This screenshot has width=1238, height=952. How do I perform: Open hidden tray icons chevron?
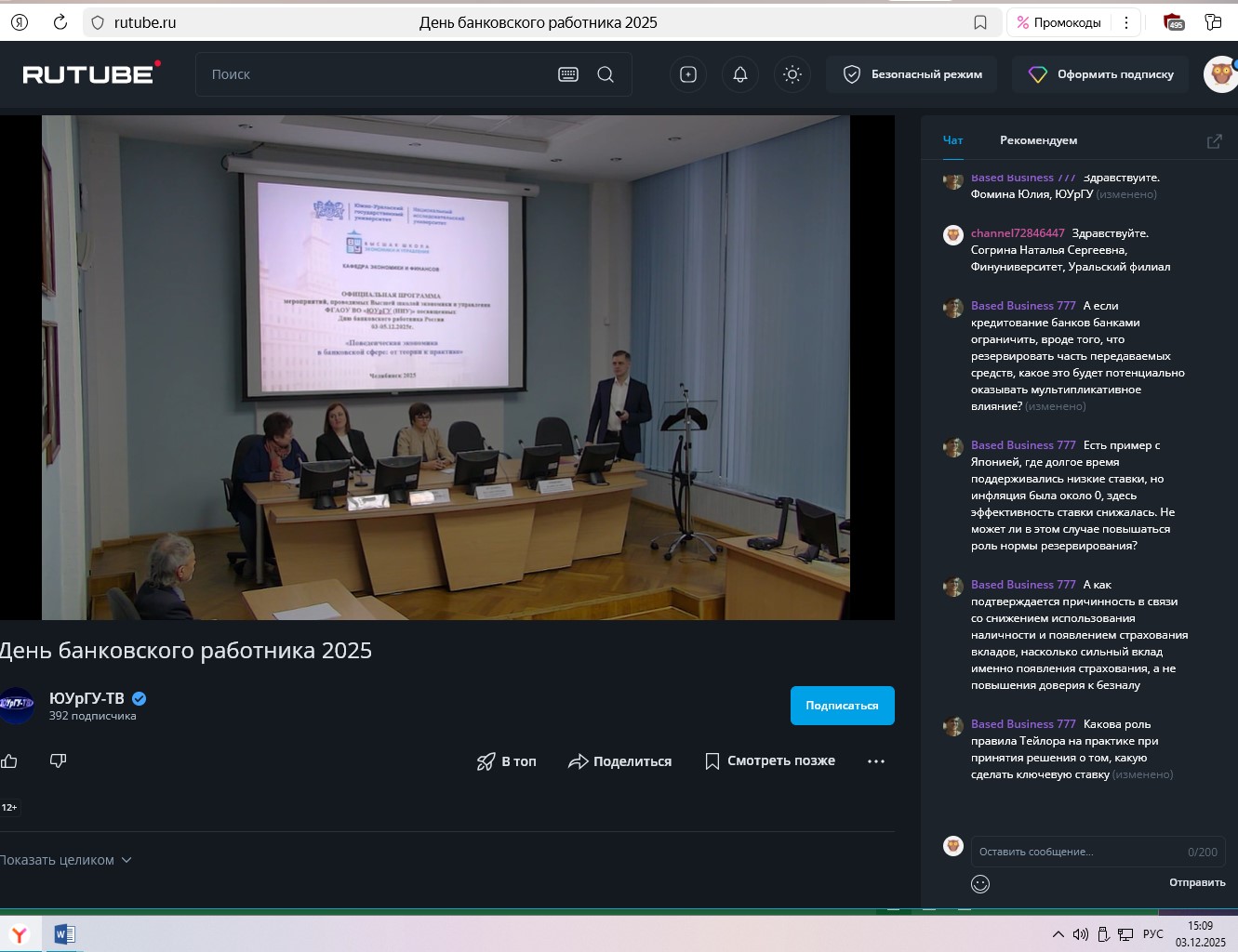click(1058, 932)
